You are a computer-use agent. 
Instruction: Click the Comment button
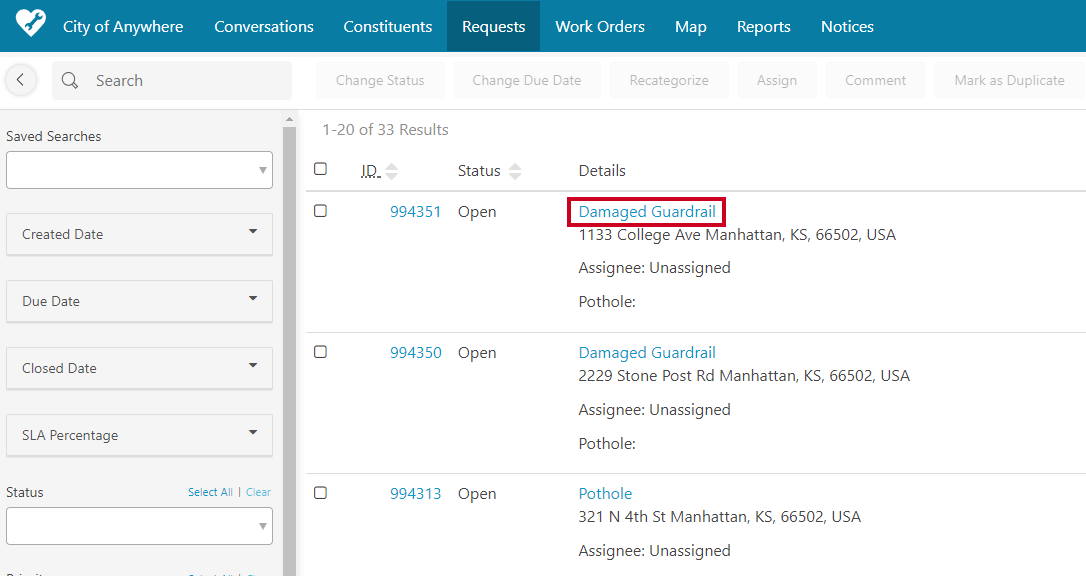875,80
